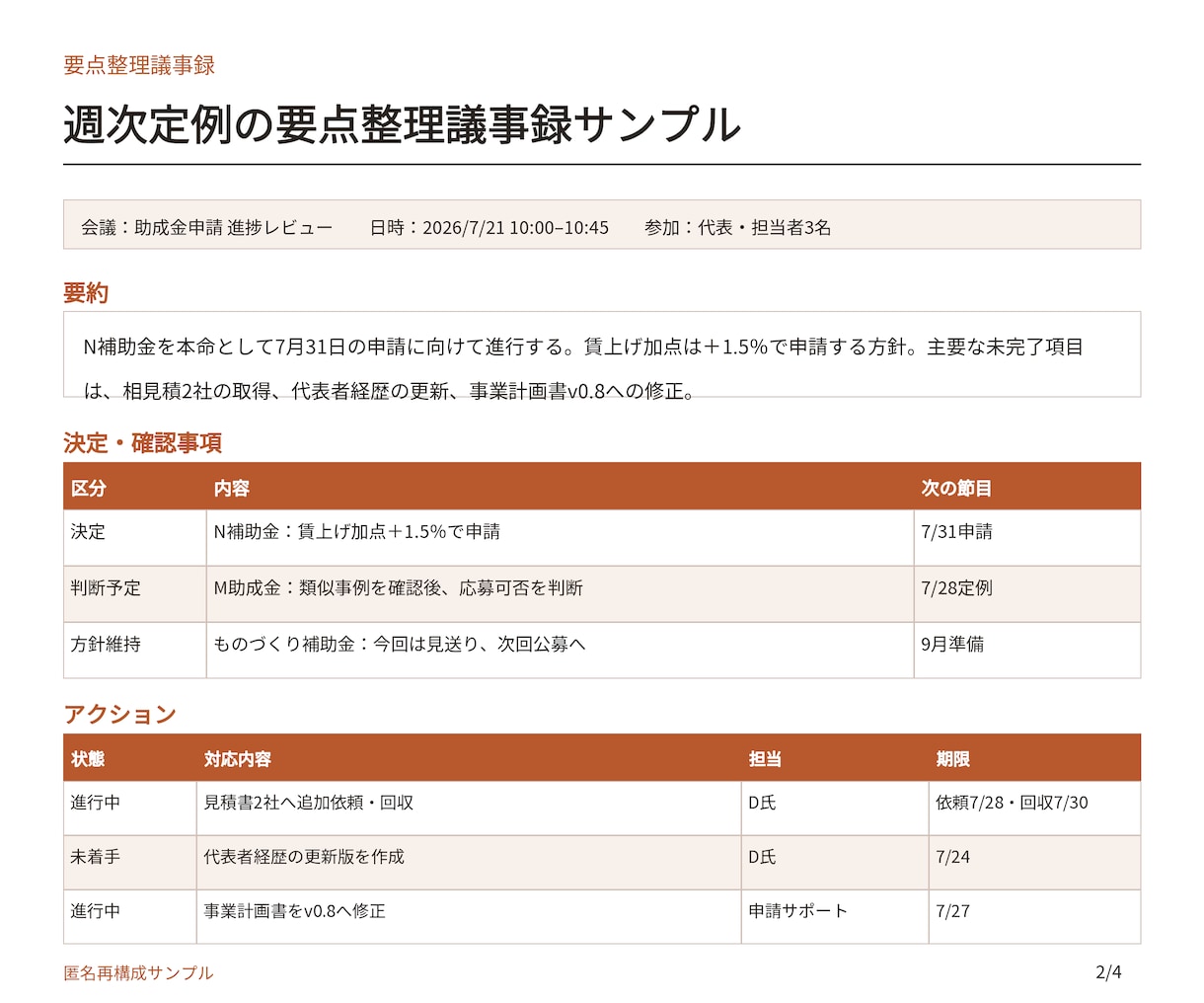Click the orange header text '要点整理議事録'
The image size is (1204, 1003).
tap(139, 65)
